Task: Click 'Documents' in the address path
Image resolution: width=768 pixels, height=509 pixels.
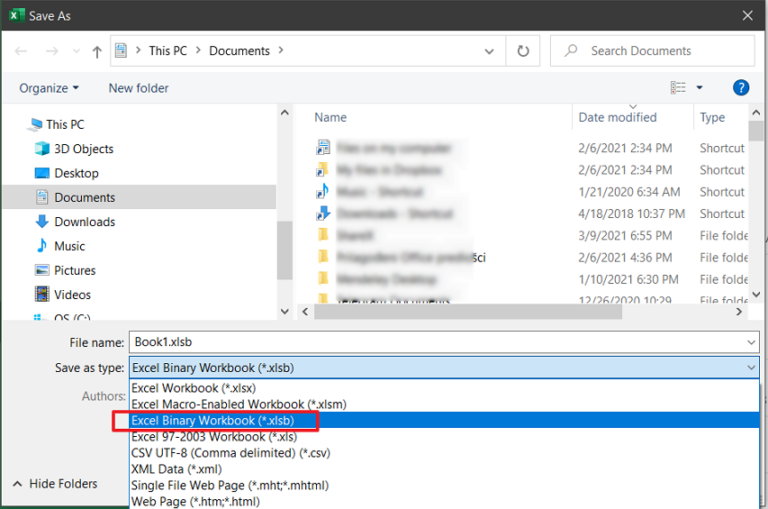Action: [x=240, y=51]
